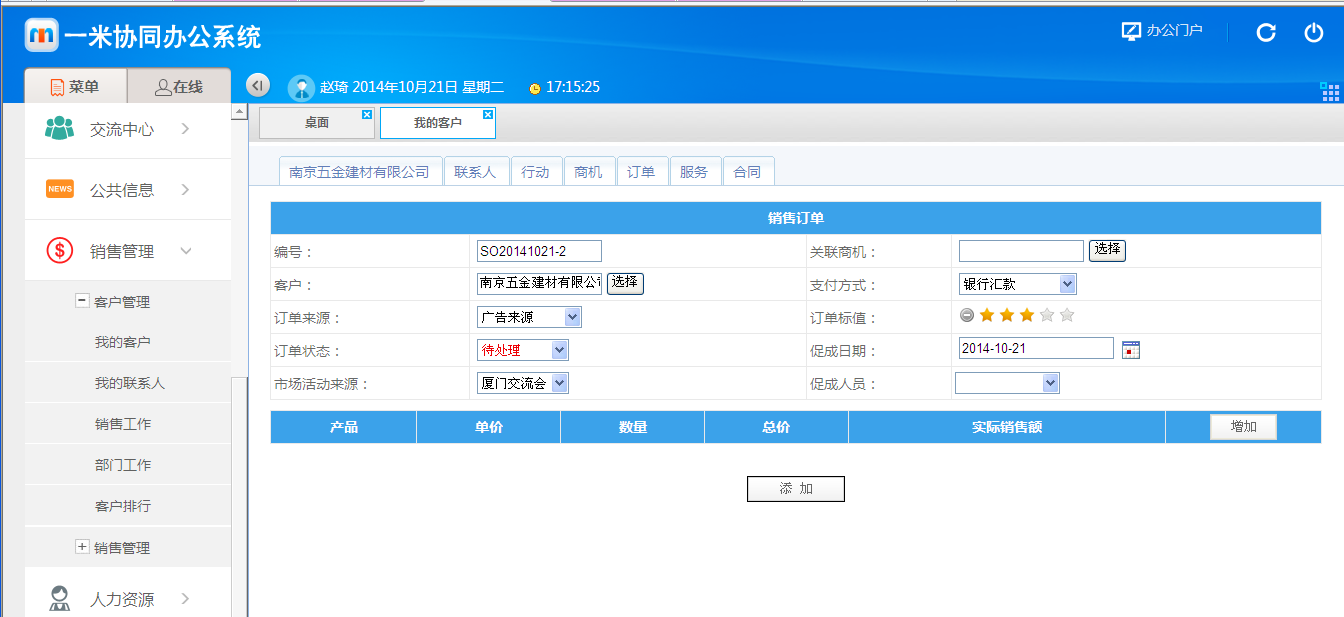Click 选择 button next to 关联商机
The width and height of the screenshot is (1344, 617).
[1107, 250]
